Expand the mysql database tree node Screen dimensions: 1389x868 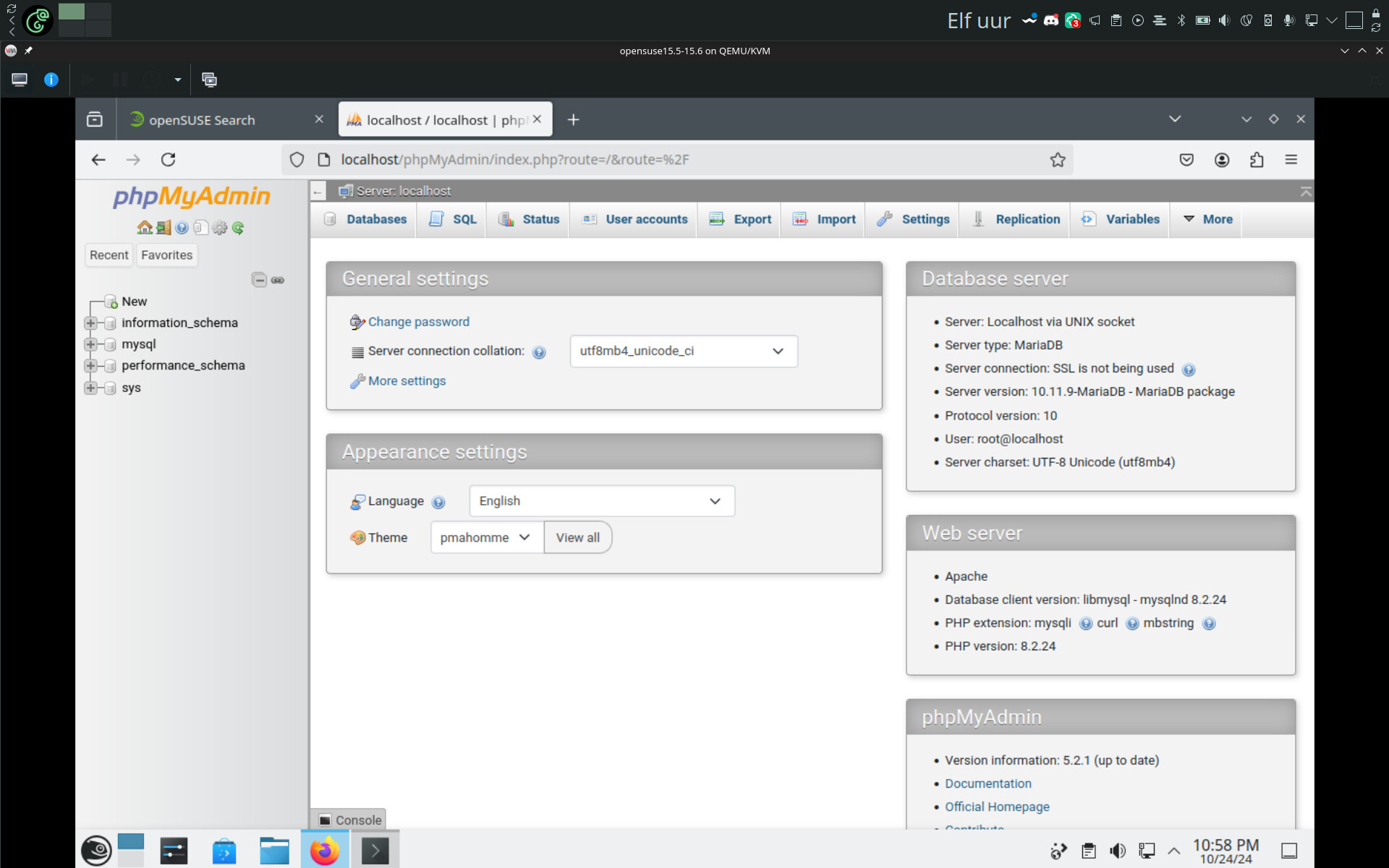pyautogui.click(x=90, y=344)
